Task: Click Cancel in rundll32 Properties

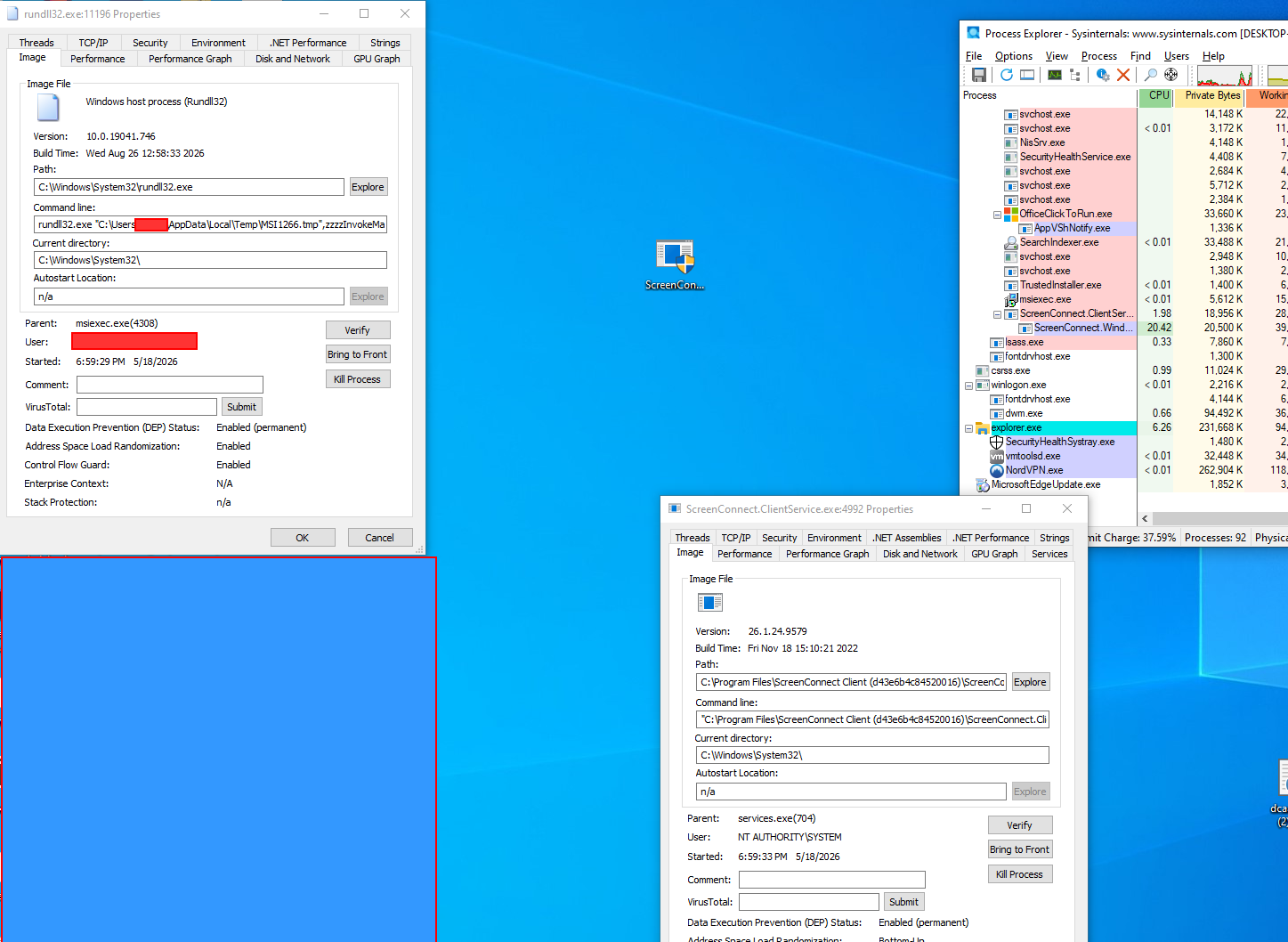Action: pos(379,538)
